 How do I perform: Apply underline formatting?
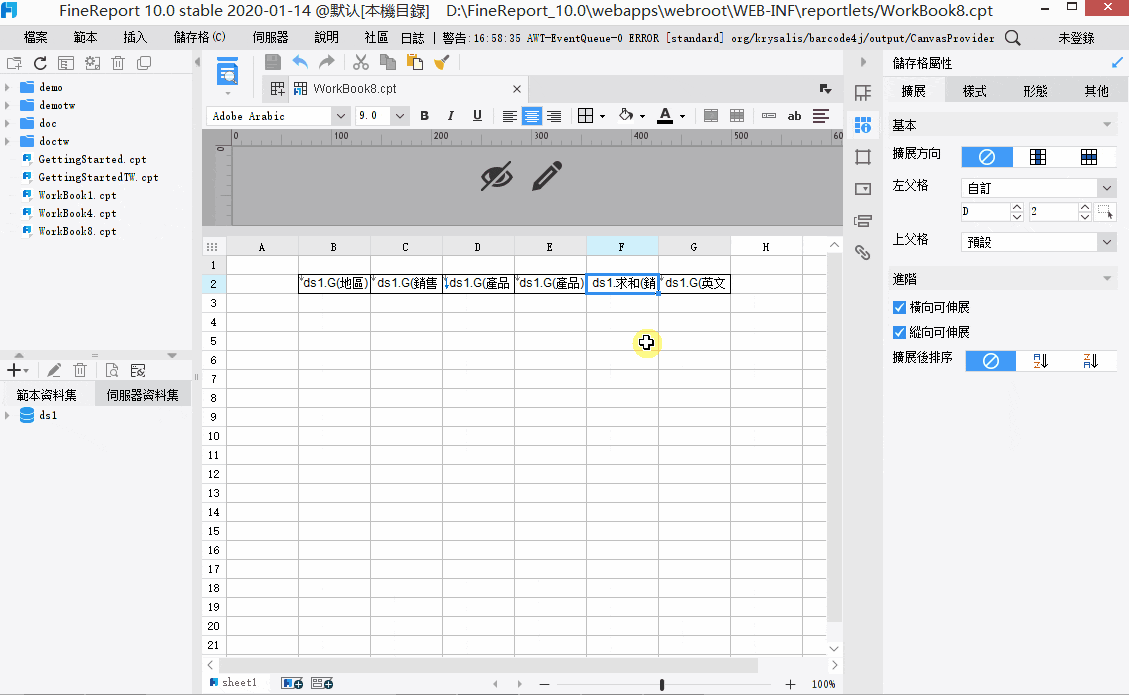point(477,116)
